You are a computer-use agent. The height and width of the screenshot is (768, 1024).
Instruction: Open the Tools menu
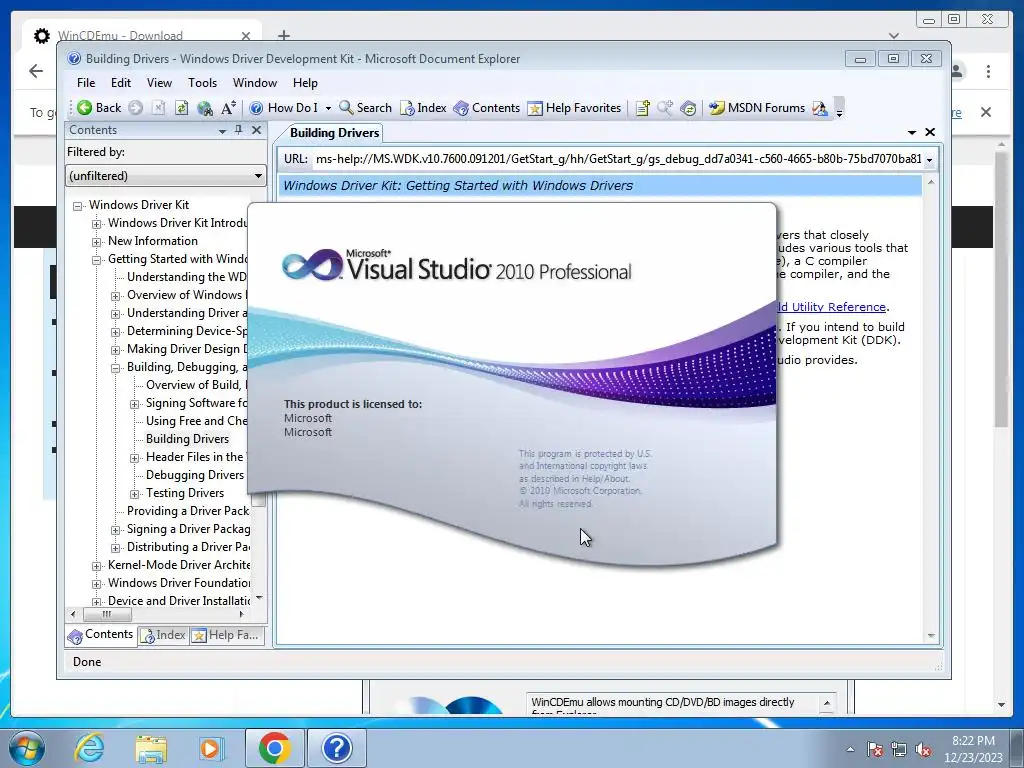coord(202,83)
